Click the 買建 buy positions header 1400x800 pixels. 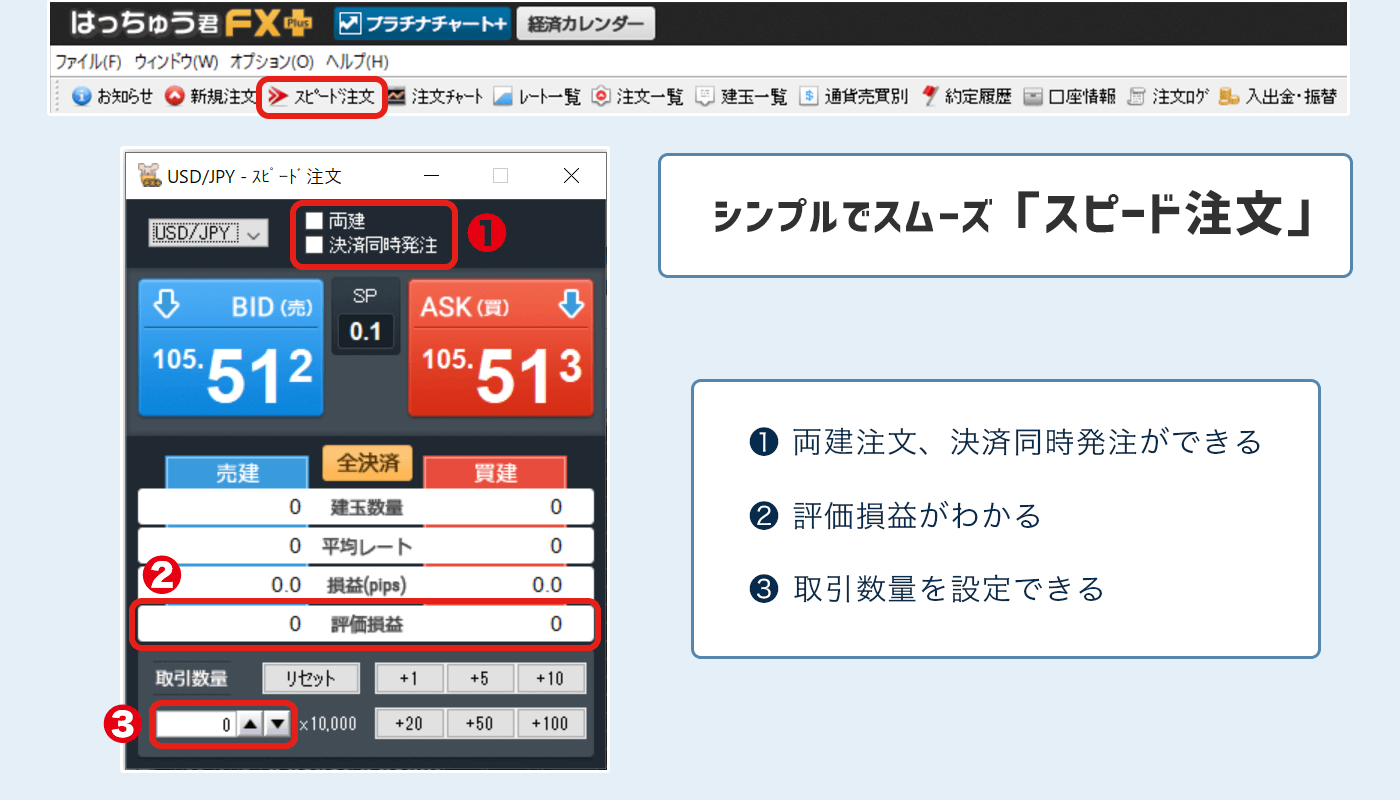[x=495, y=474]
